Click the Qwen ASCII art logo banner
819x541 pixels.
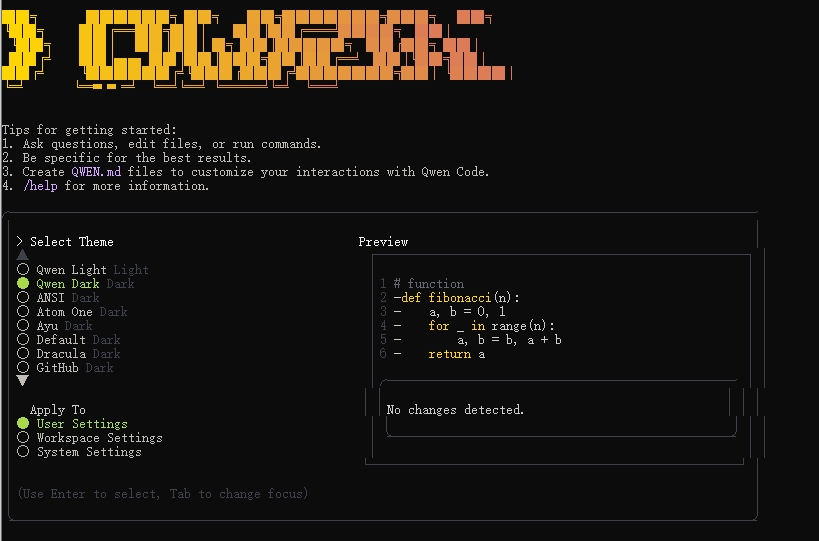coord(256,48)
